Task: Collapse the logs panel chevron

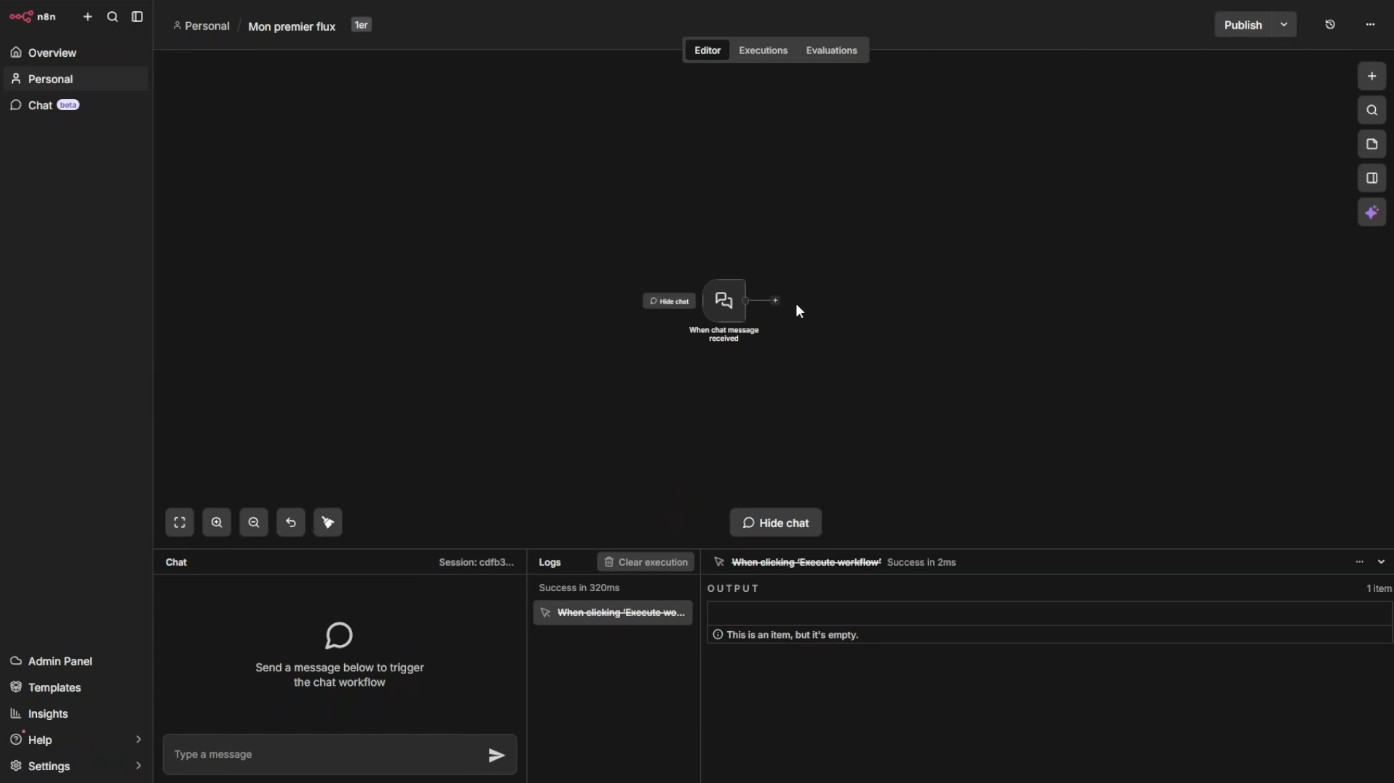Action: [1381, 562]
